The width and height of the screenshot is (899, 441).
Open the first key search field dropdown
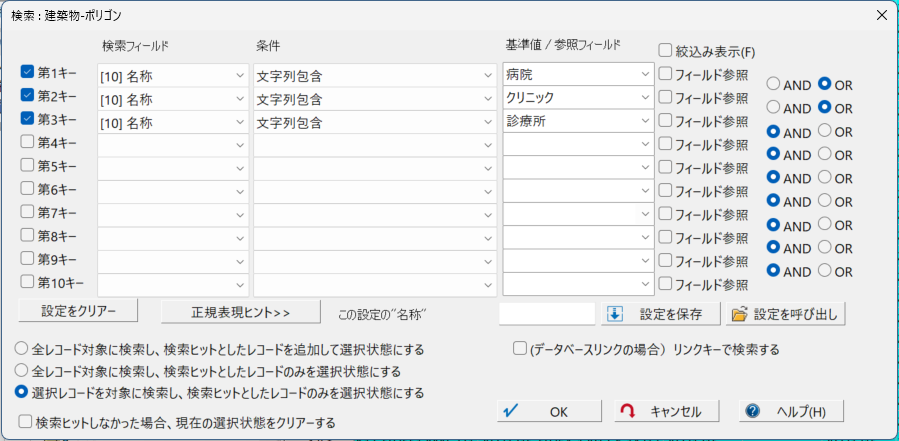coord(239,75)
